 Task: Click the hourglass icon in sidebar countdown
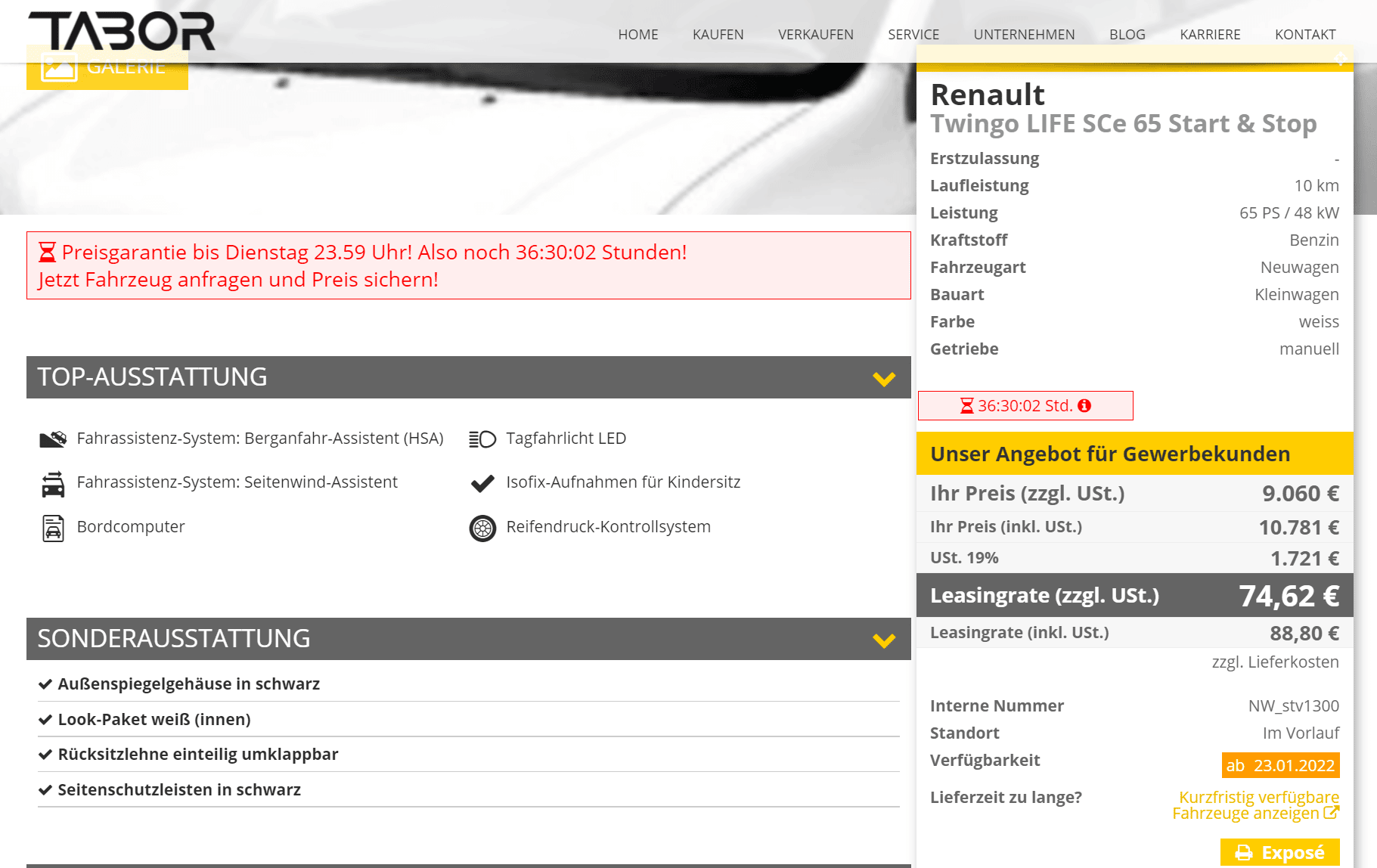[x=966, y=406]
